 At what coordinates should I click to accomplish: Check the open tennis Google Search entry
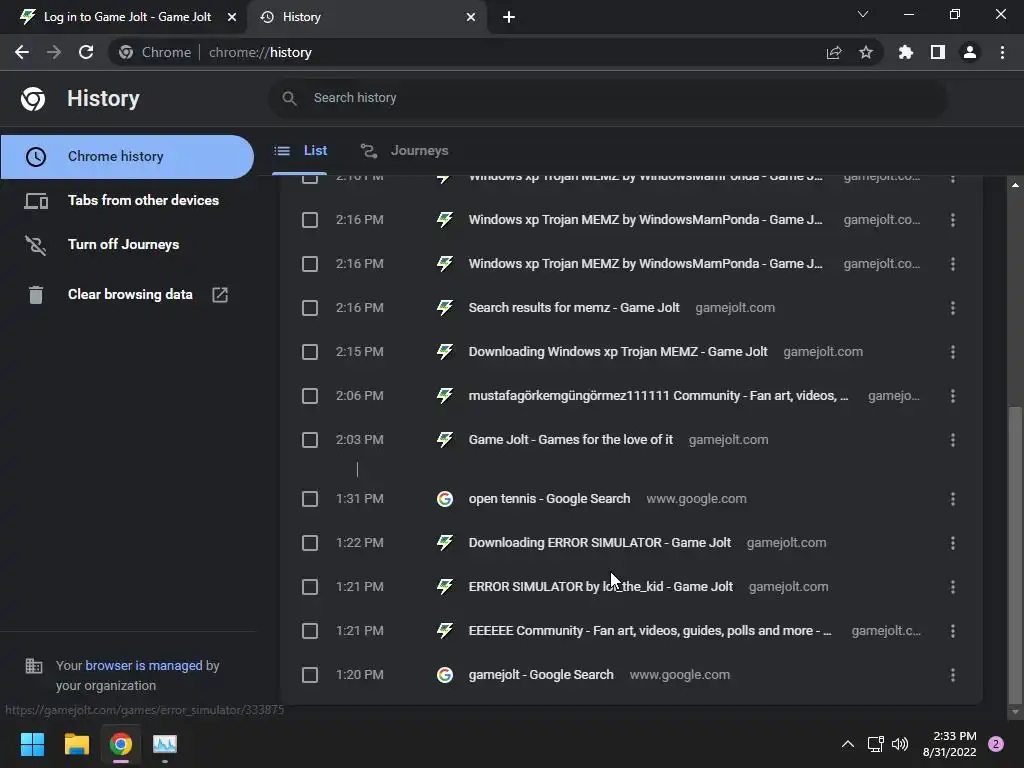tap(310, 499)
